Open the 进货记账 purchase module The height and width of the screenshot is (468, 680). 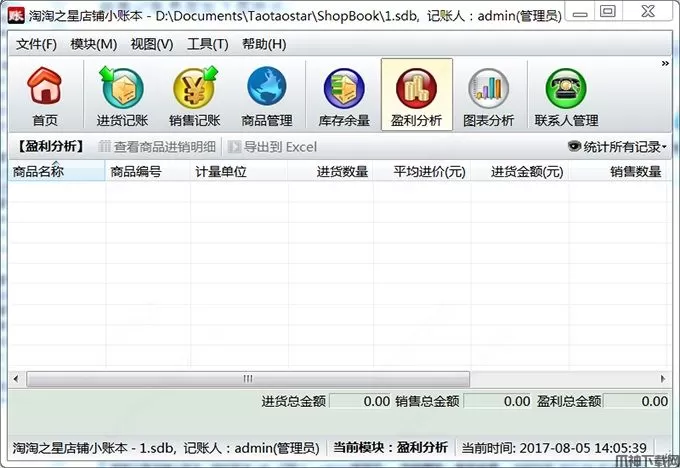click(122, 96)
